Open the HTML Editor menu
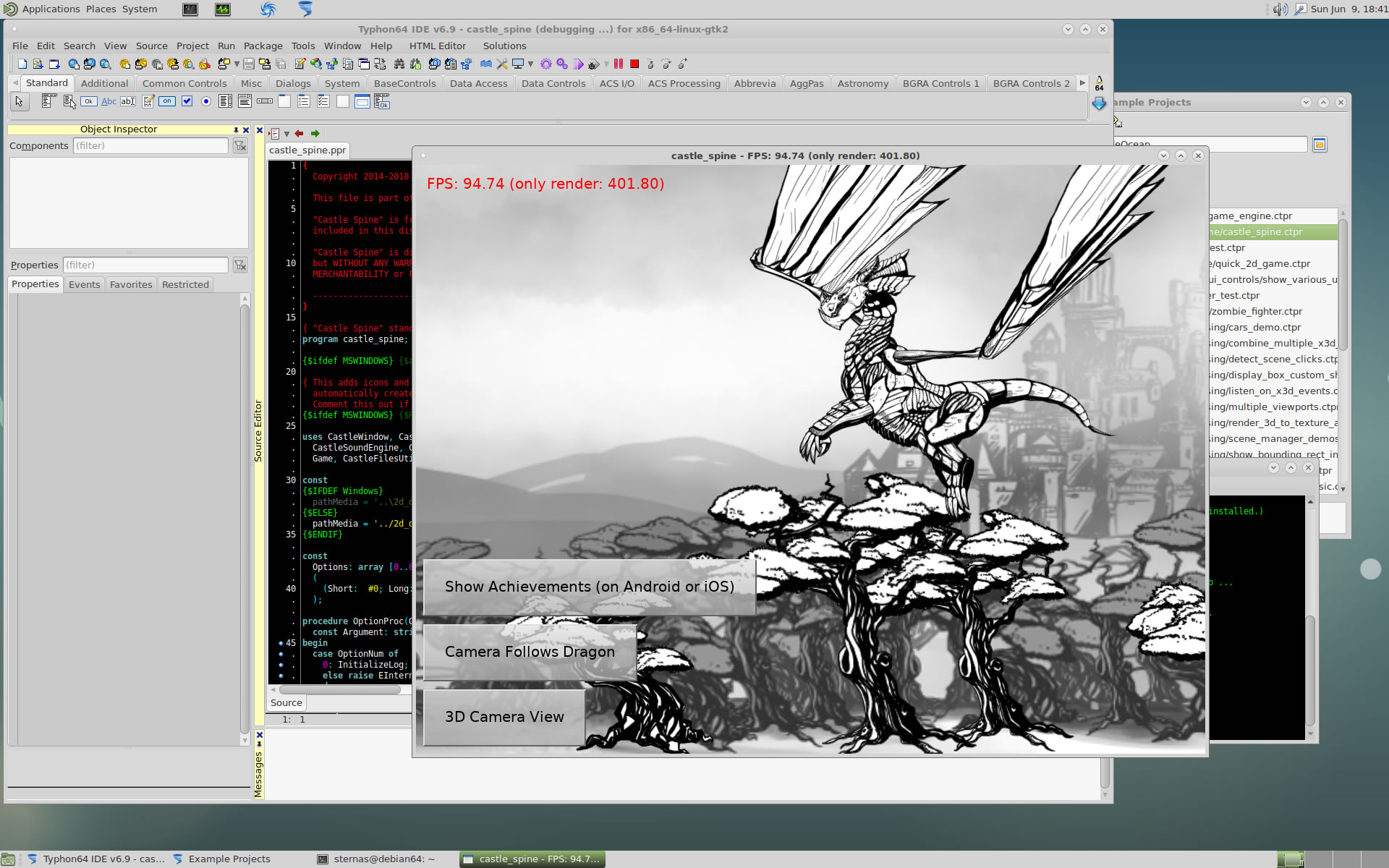Screen dimensions: 1389x868 pyautogui.click(x=438, y=46)
